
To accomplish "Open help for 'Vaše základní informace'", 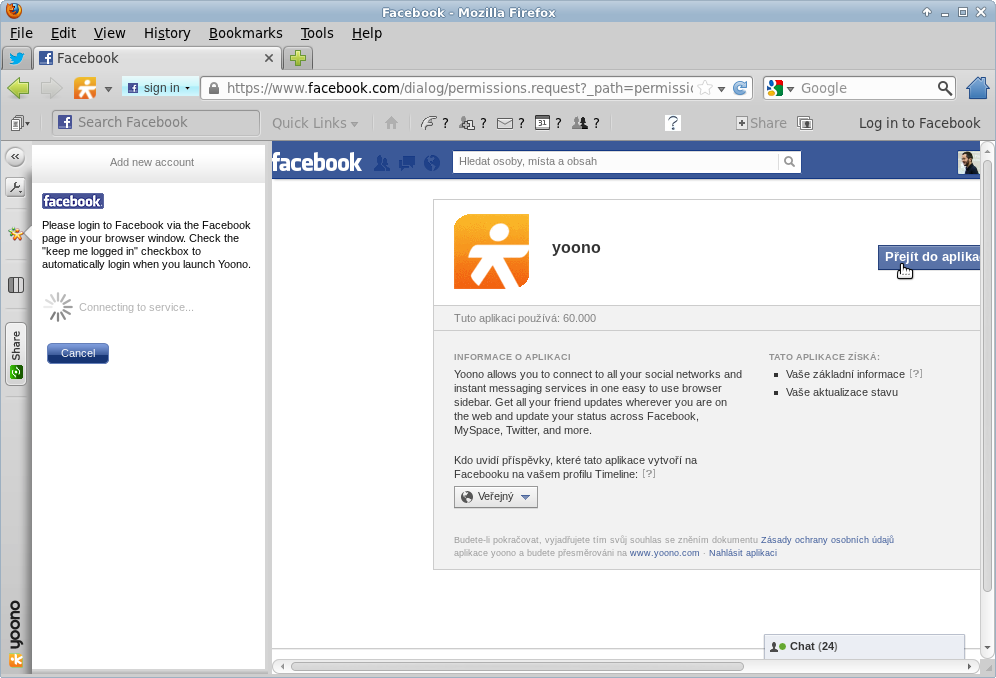I will click(x=915, y=374).
